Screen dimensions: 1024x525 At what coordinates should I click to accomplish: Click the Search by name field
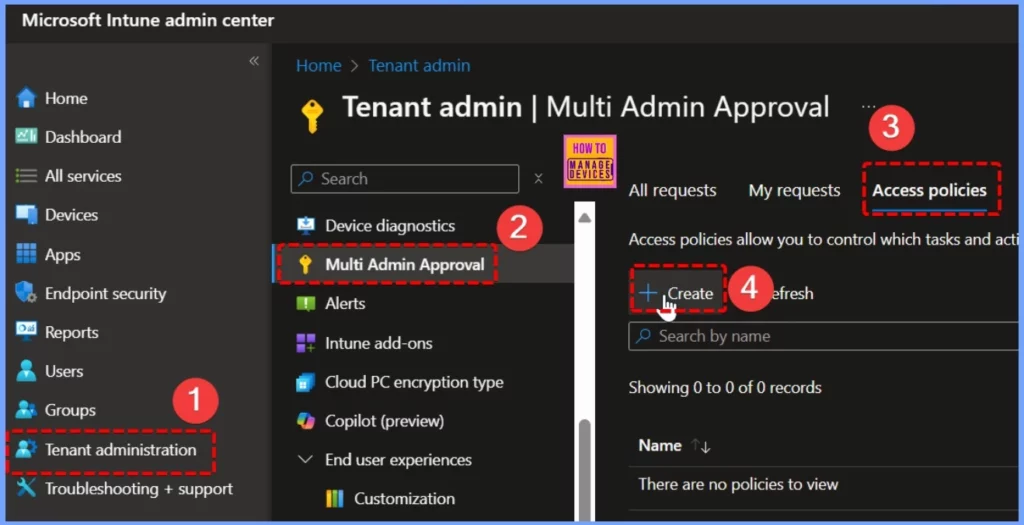(x=823, y=336)
